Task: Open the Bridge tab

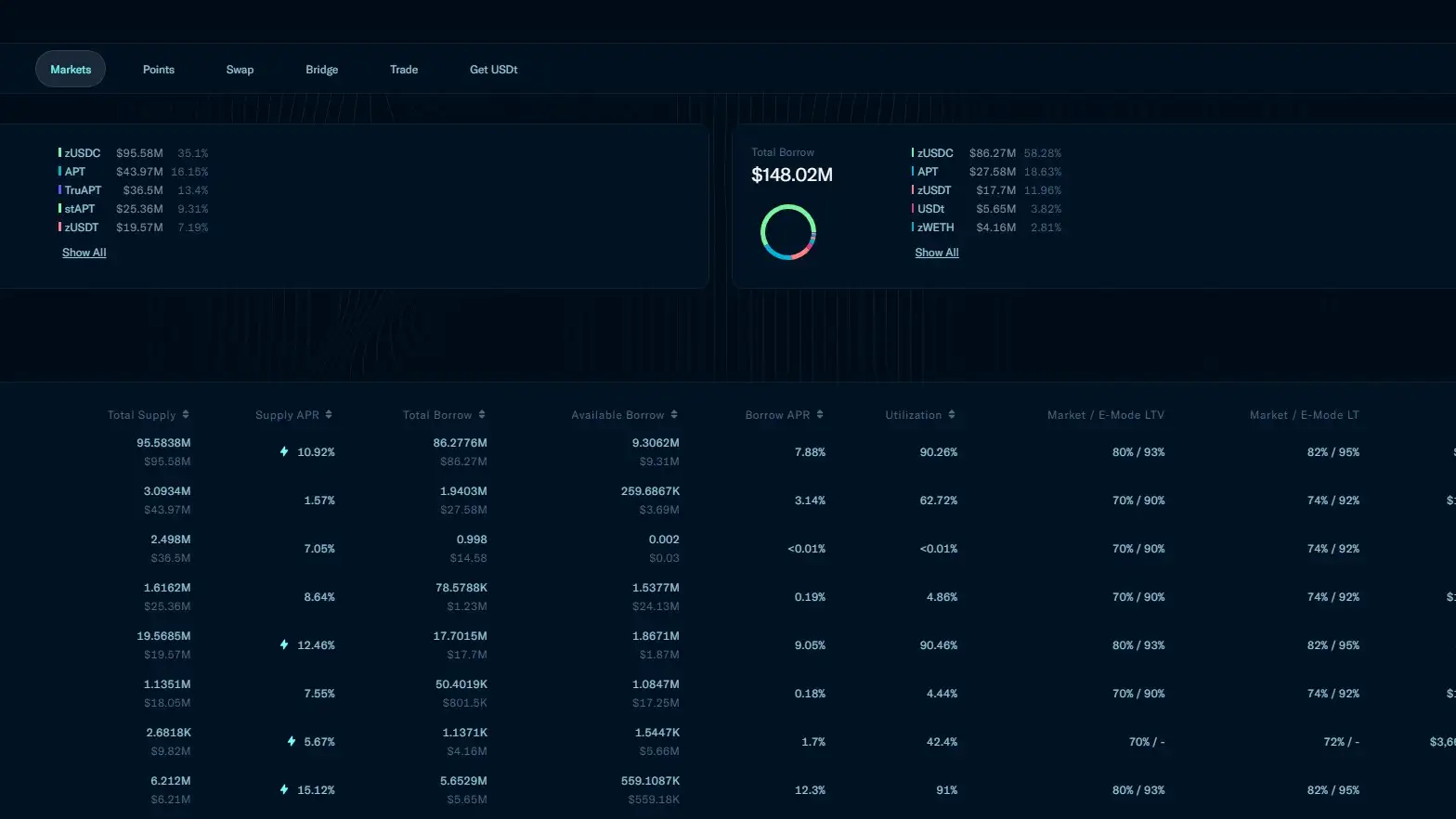Action: (321, 70)
